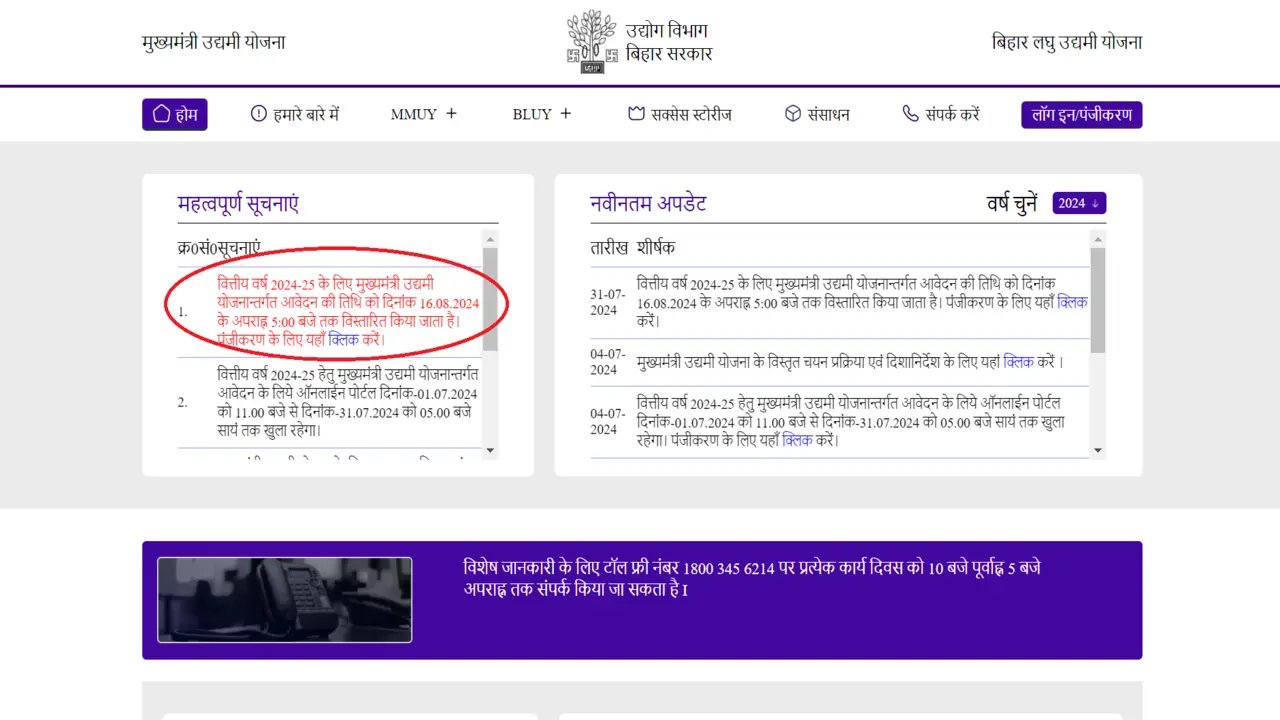
Task: Expand the MMUY menu
Action: (x=424, y=114)
